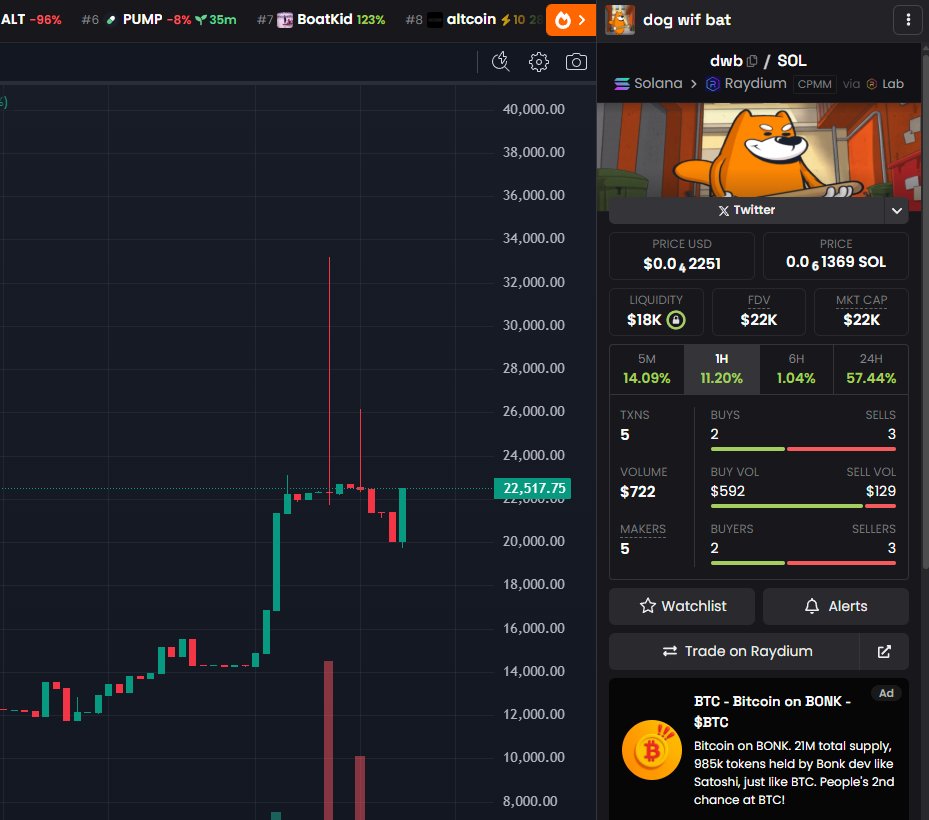Viewport: 929px width, 820px height.
Task: Click the VOLUME $722 value
Action: pyautogui.click(x=638, y=492)
